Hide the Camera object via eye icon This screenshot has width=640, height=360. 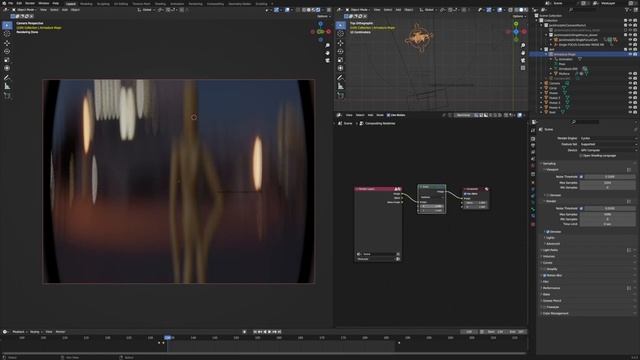(x=630, y=83)
